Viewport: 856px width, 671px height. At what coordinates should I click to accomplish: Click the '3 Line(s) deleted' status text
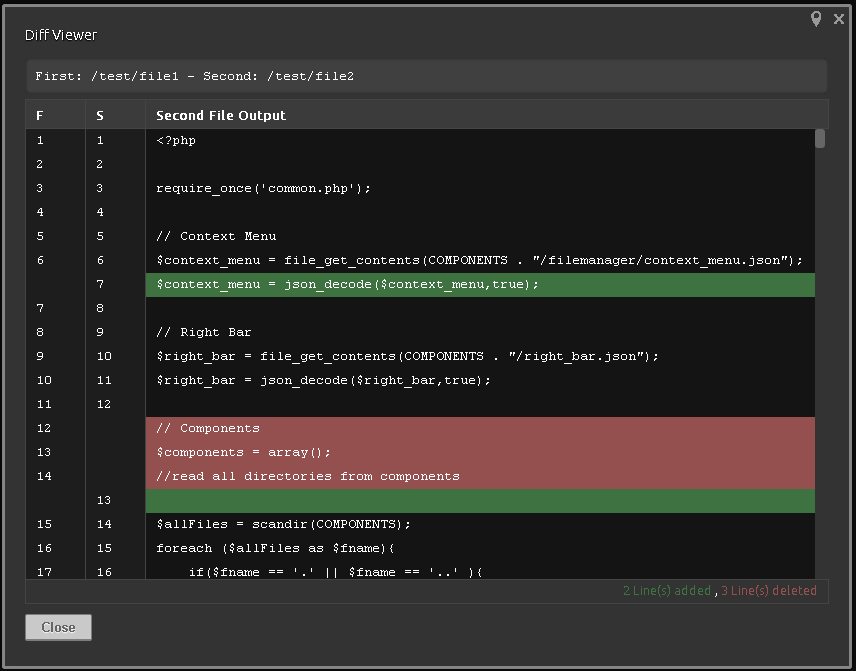(x=768, y=591)
